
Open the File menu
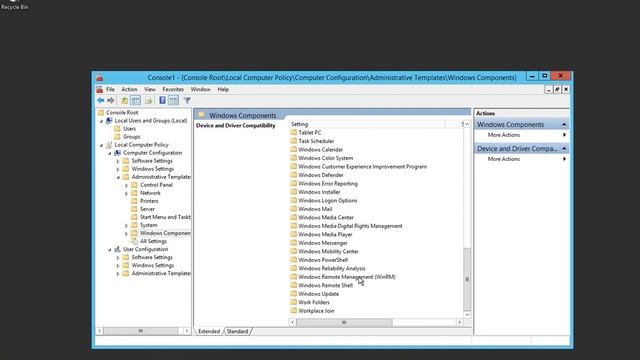(x=110, y=89)
